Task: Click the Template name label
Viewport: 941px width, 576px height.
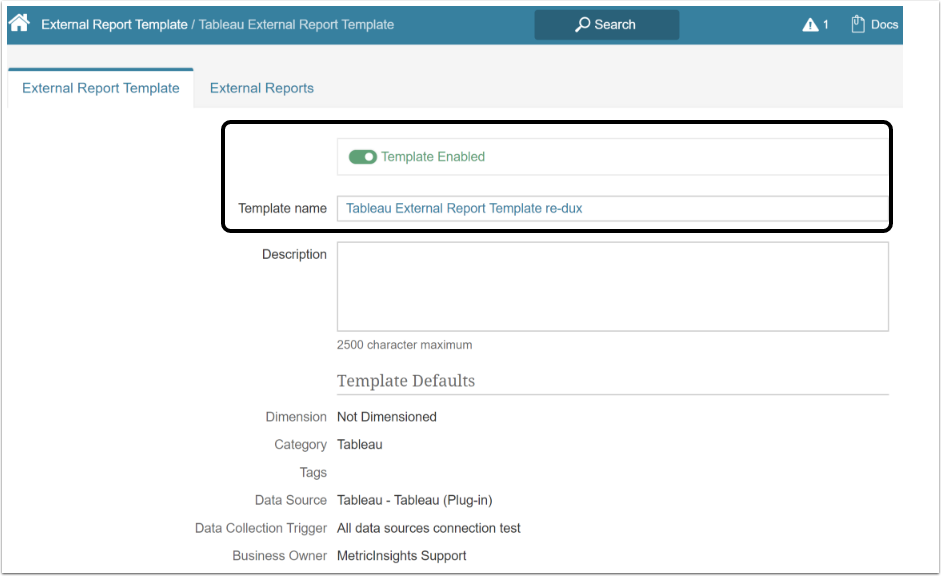Action: [282, 208]
